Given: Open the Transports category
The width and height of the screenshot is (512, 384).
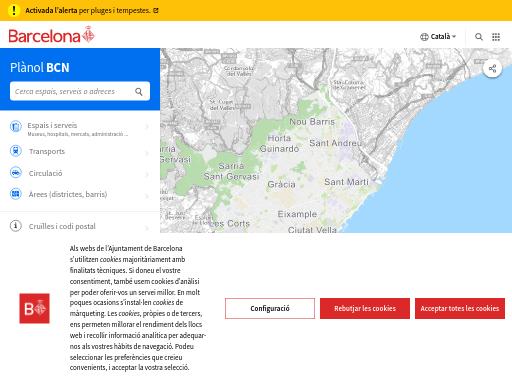Looking at the screenshot, I should (x=80, y=151).
